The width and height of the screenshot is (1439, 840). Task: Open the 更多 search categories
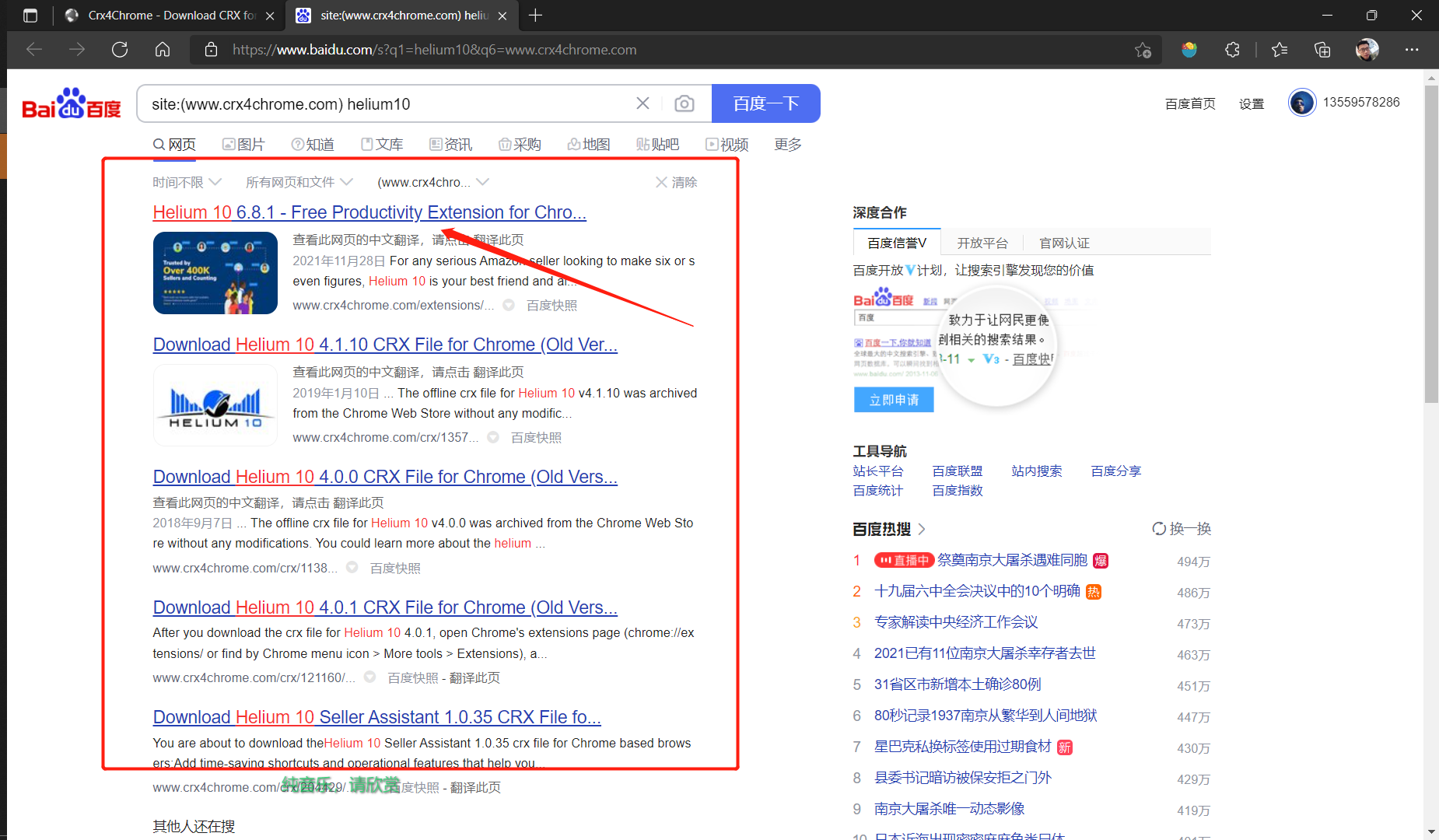(788, 145)
